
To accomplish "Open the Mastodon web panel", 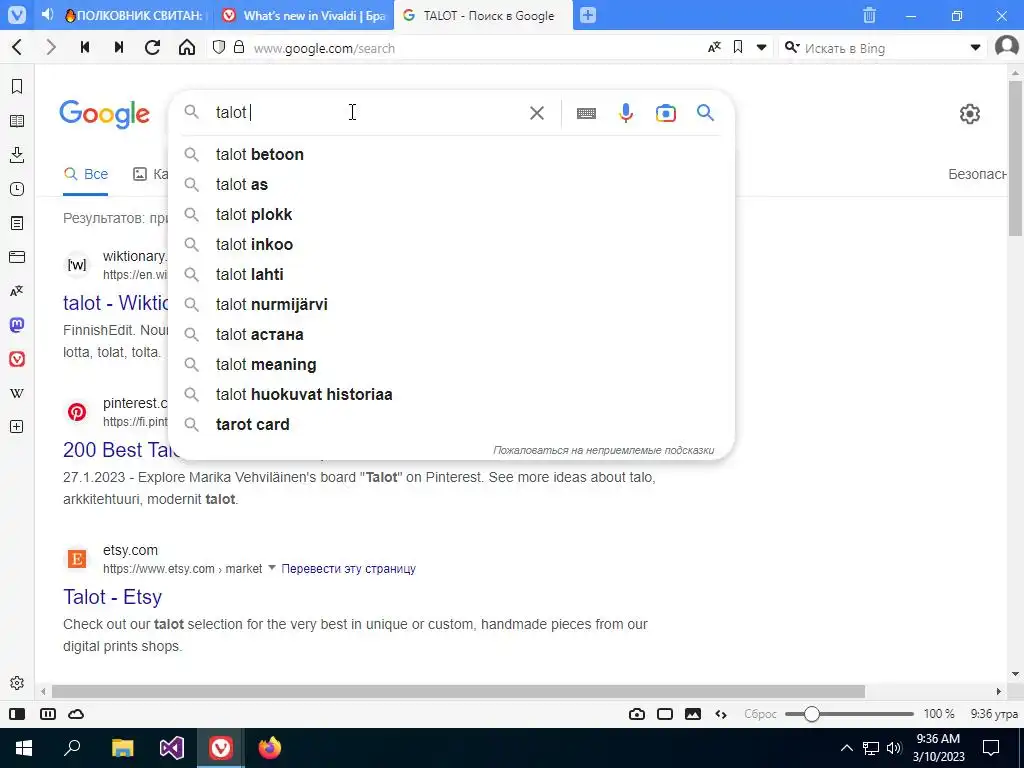I will (17, 325).
